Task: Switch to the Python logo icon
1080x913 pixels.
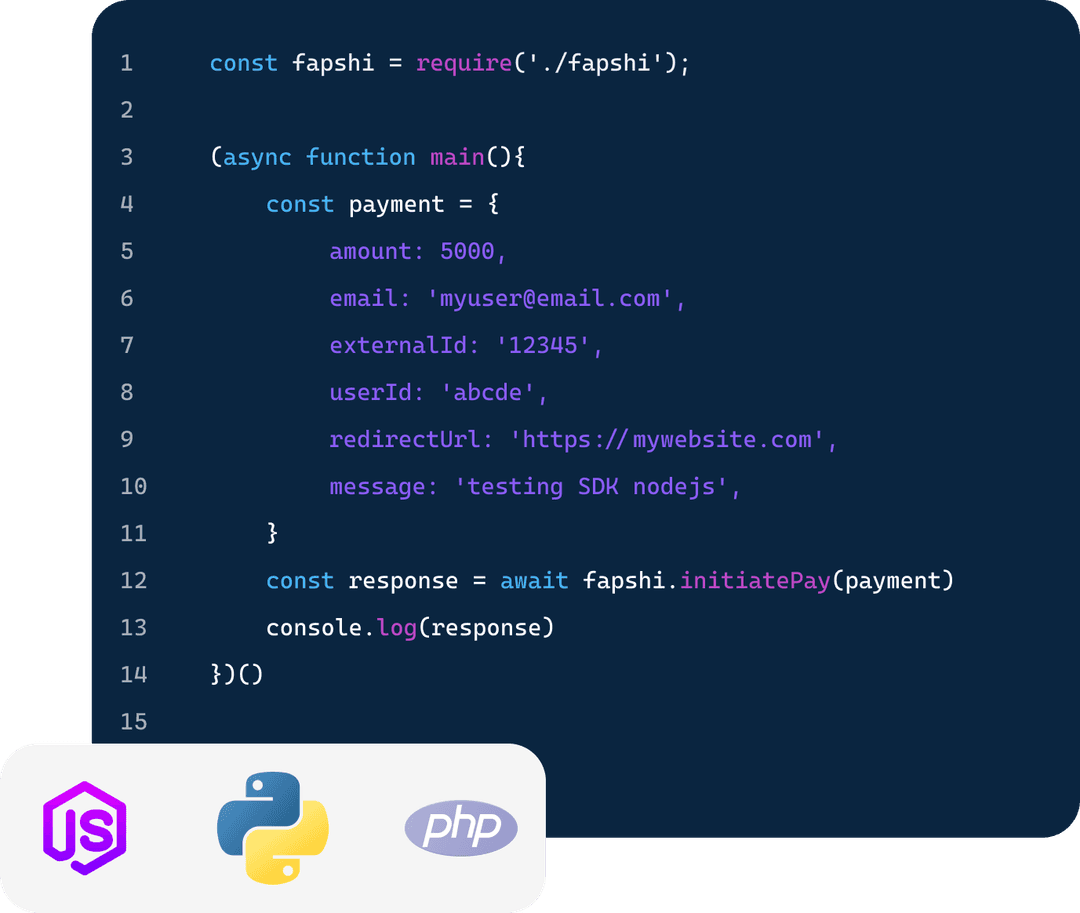Action: click(273, 828)
